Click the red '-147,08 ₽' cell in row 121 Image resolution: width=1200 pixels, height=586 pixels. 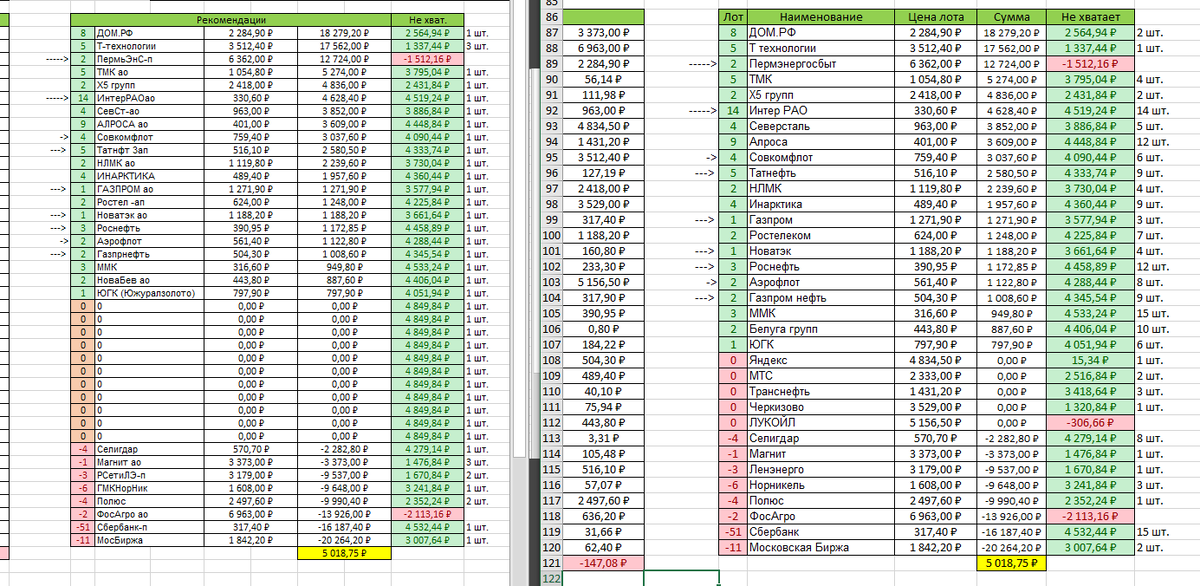click(603, 562)
